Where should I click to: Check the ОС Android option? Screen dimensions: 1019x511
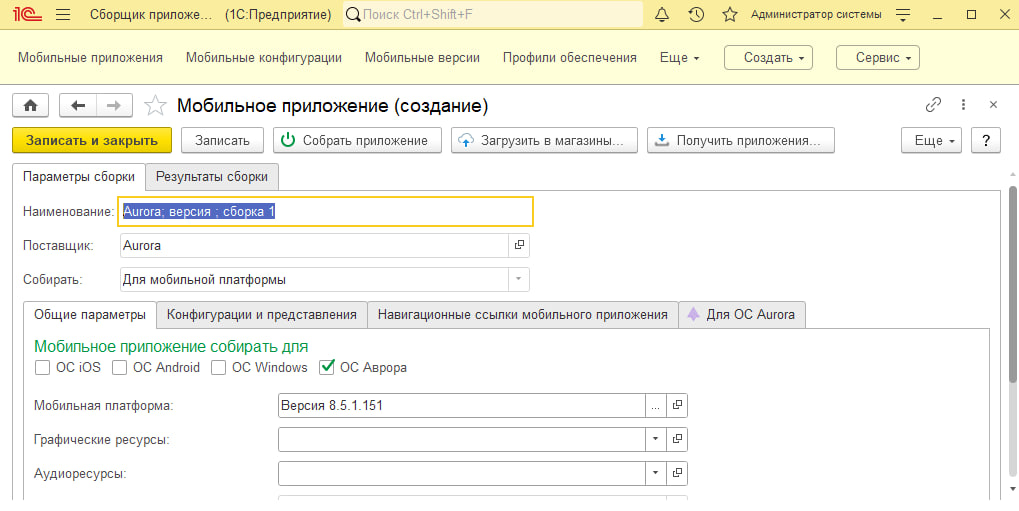point(120,368)
